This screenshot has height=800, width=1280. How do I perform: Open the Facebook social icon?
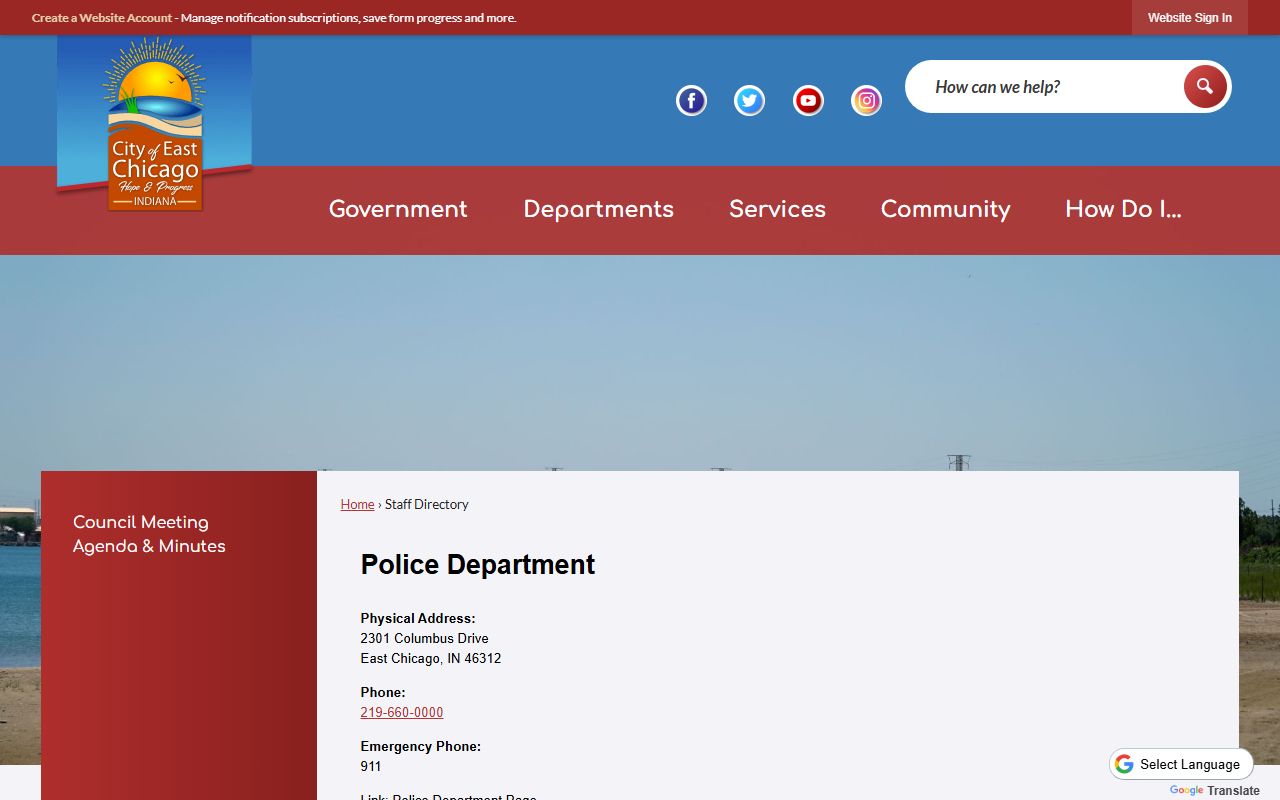coord(691,101)
